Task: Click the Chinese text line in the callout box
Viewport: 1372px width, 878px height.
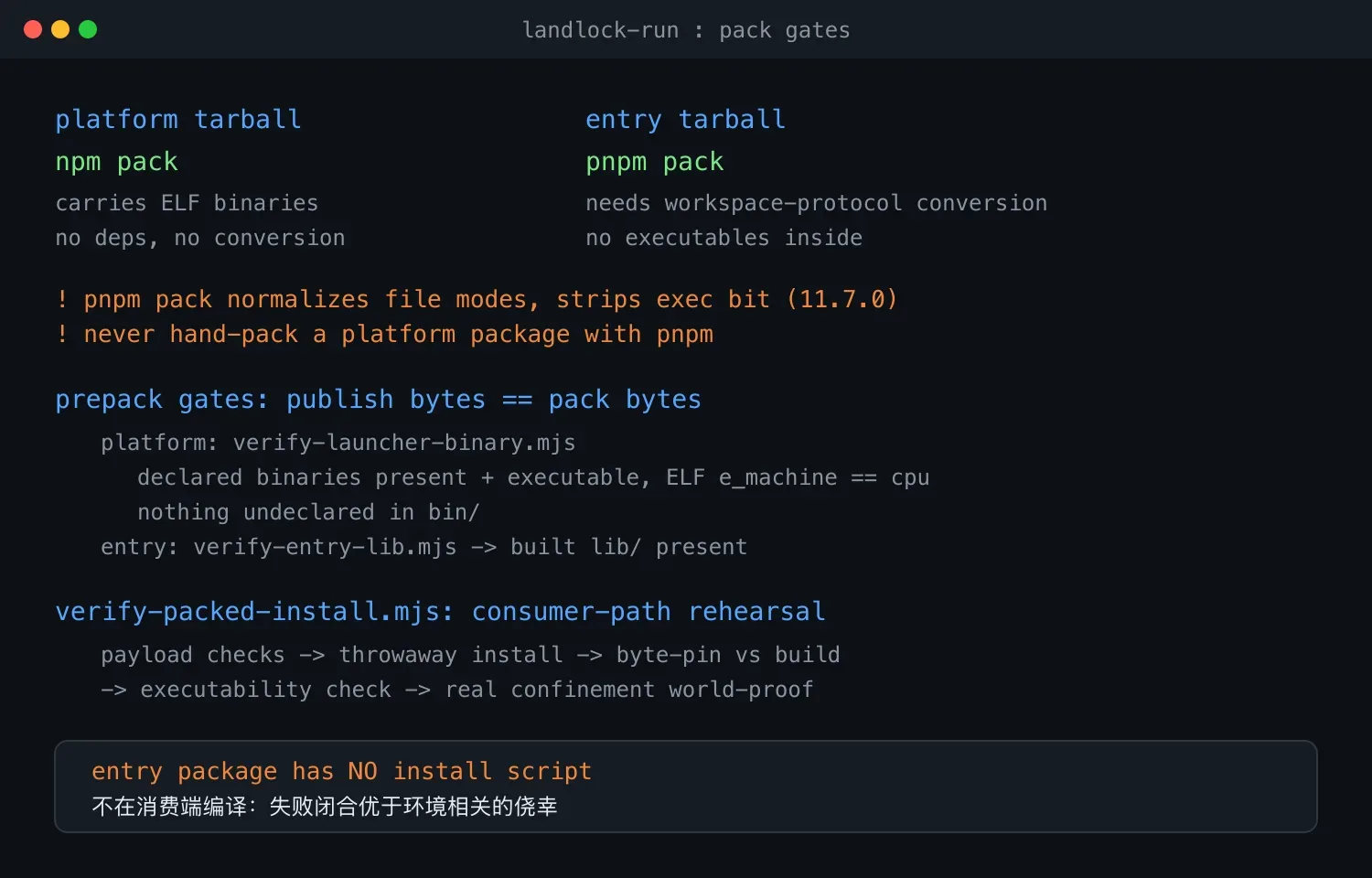Action: (x=325, y=807)
